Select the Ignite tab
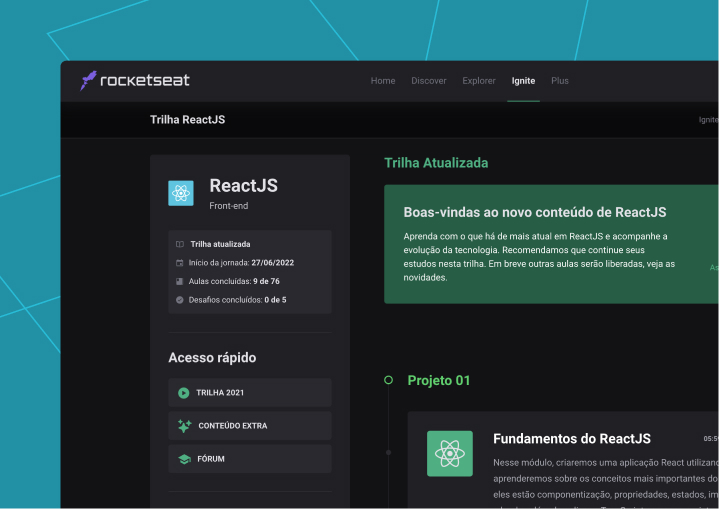The width and height of the screenshot is (719, 509). pos(523,81)
